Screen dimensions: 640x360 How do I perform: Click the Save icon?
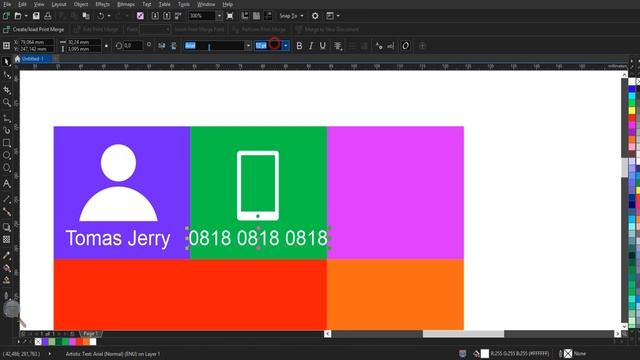36,16
